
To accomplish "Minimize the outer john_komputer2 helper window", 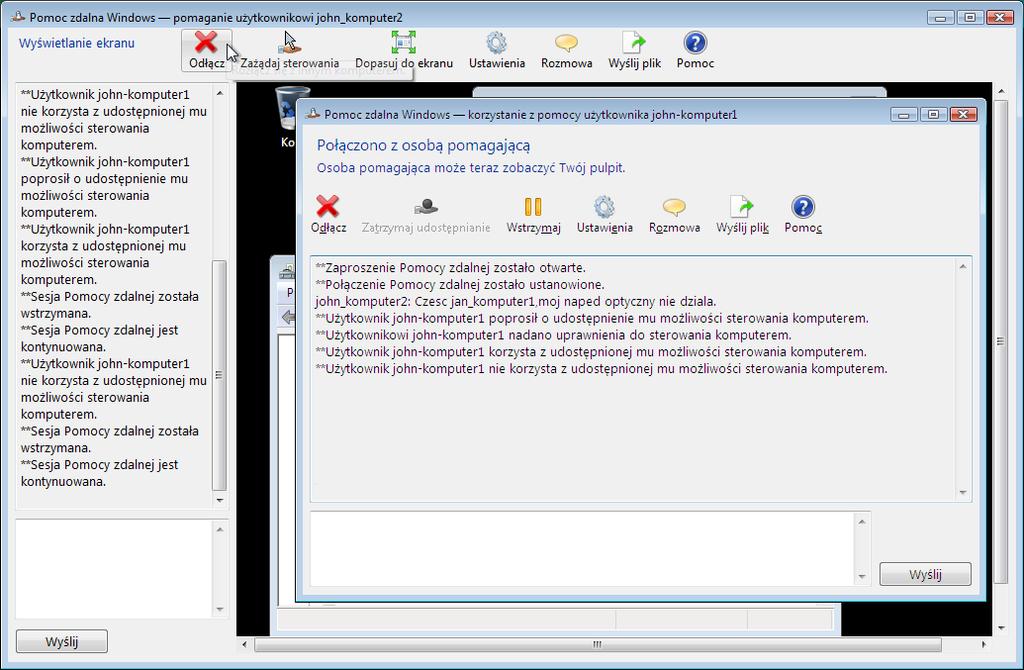I will (940, 18).
